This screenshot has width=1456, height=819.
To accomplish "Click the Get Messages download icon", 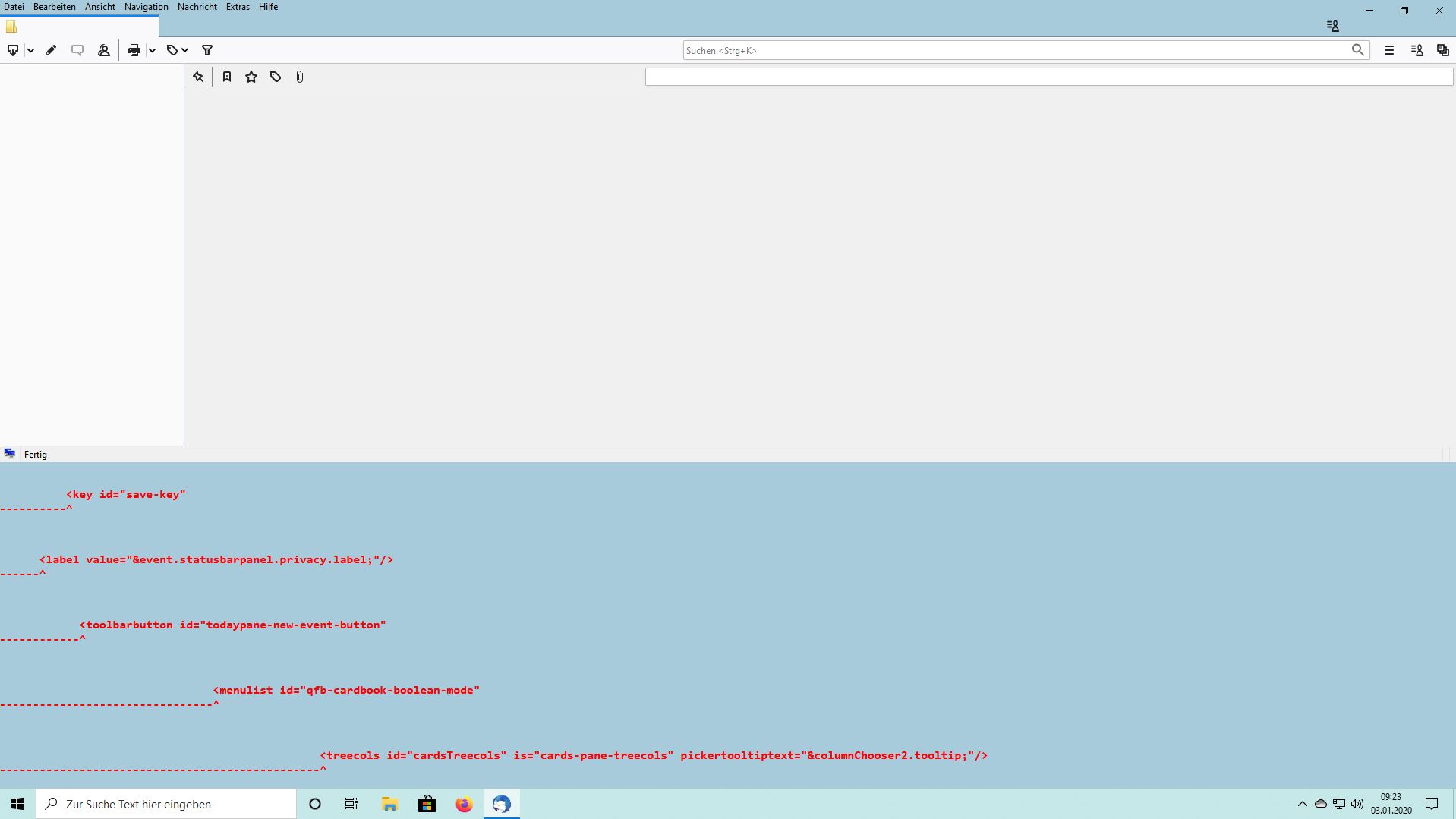I will pos(13,50).
